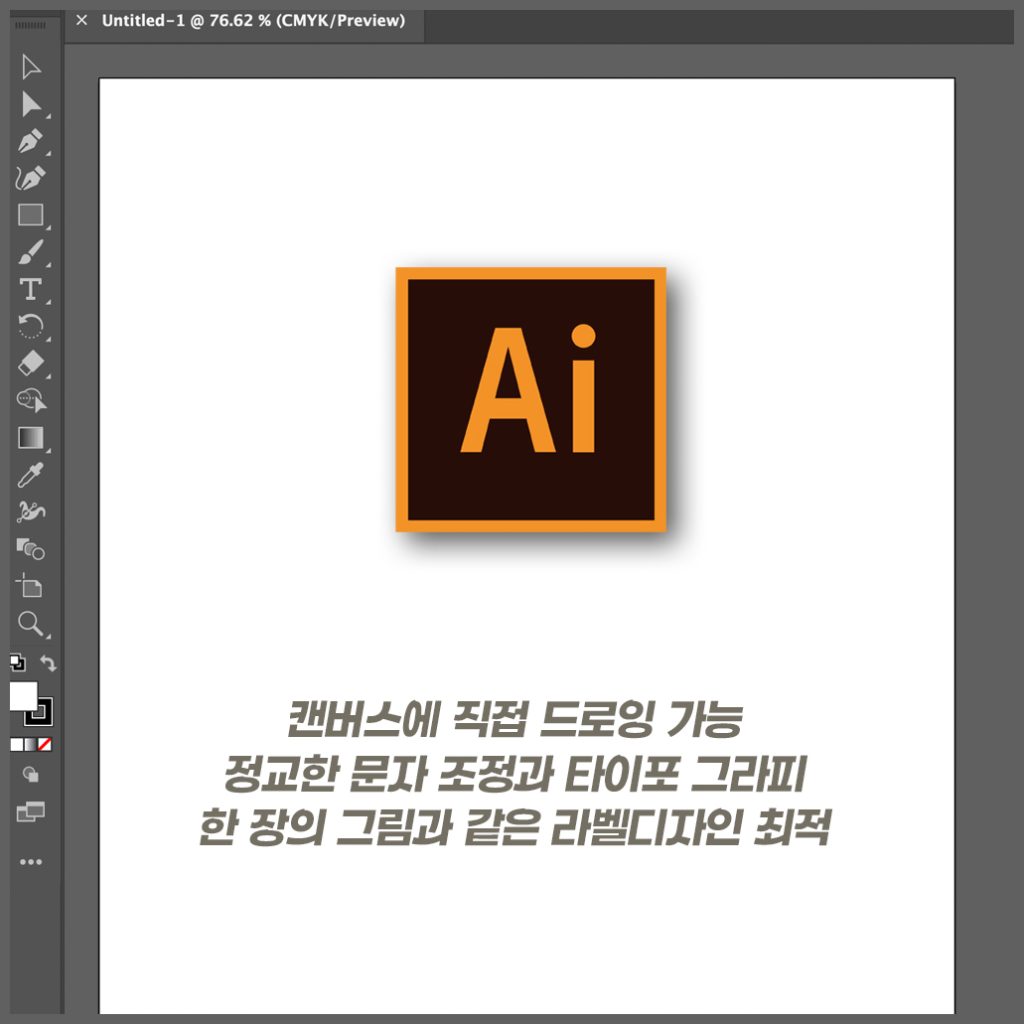Click the white Fill color box

pos(23,696)
